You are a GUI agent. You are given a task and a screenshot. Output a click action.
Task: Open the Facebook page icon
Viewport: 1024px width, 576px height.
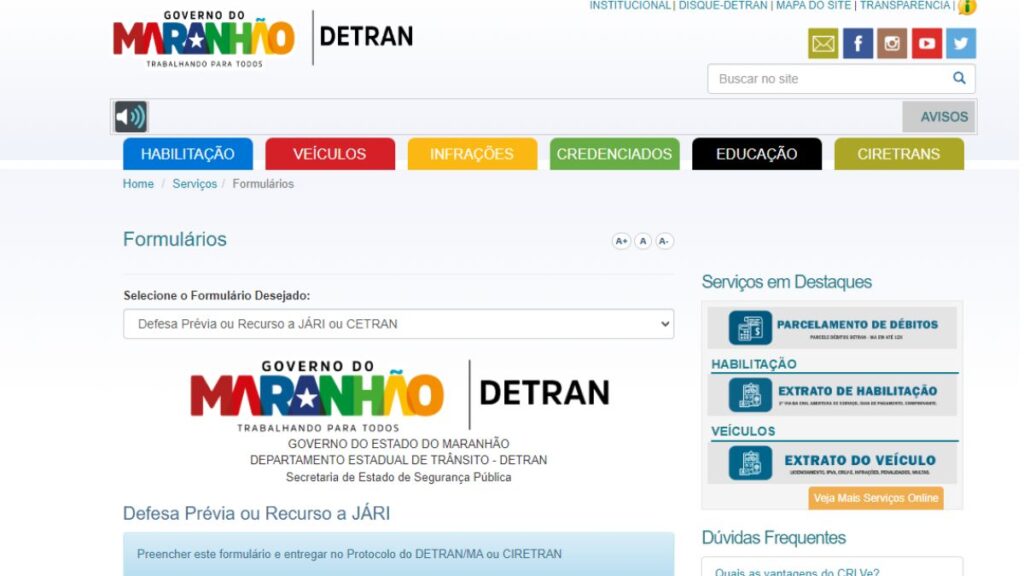coord(858,44)
